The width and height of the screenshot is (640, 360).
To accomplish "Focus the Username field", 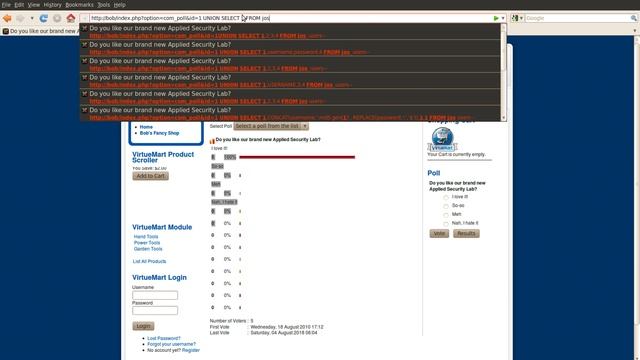I will click(x=155, y=295).
